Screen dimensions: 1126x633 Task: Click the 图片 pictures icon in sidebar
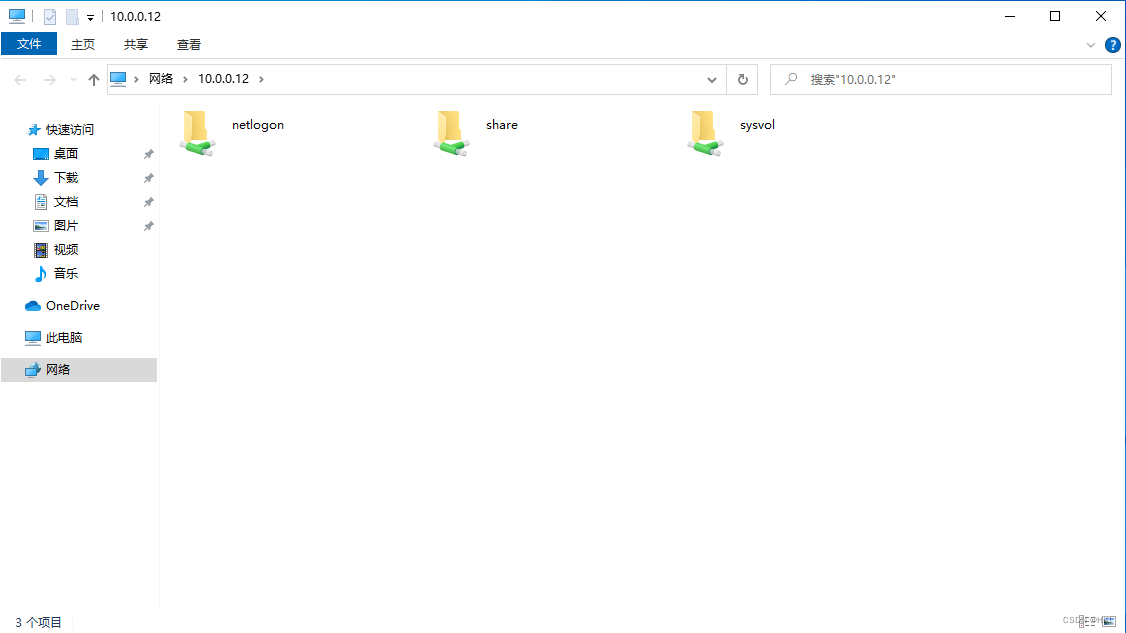(41, 226)
